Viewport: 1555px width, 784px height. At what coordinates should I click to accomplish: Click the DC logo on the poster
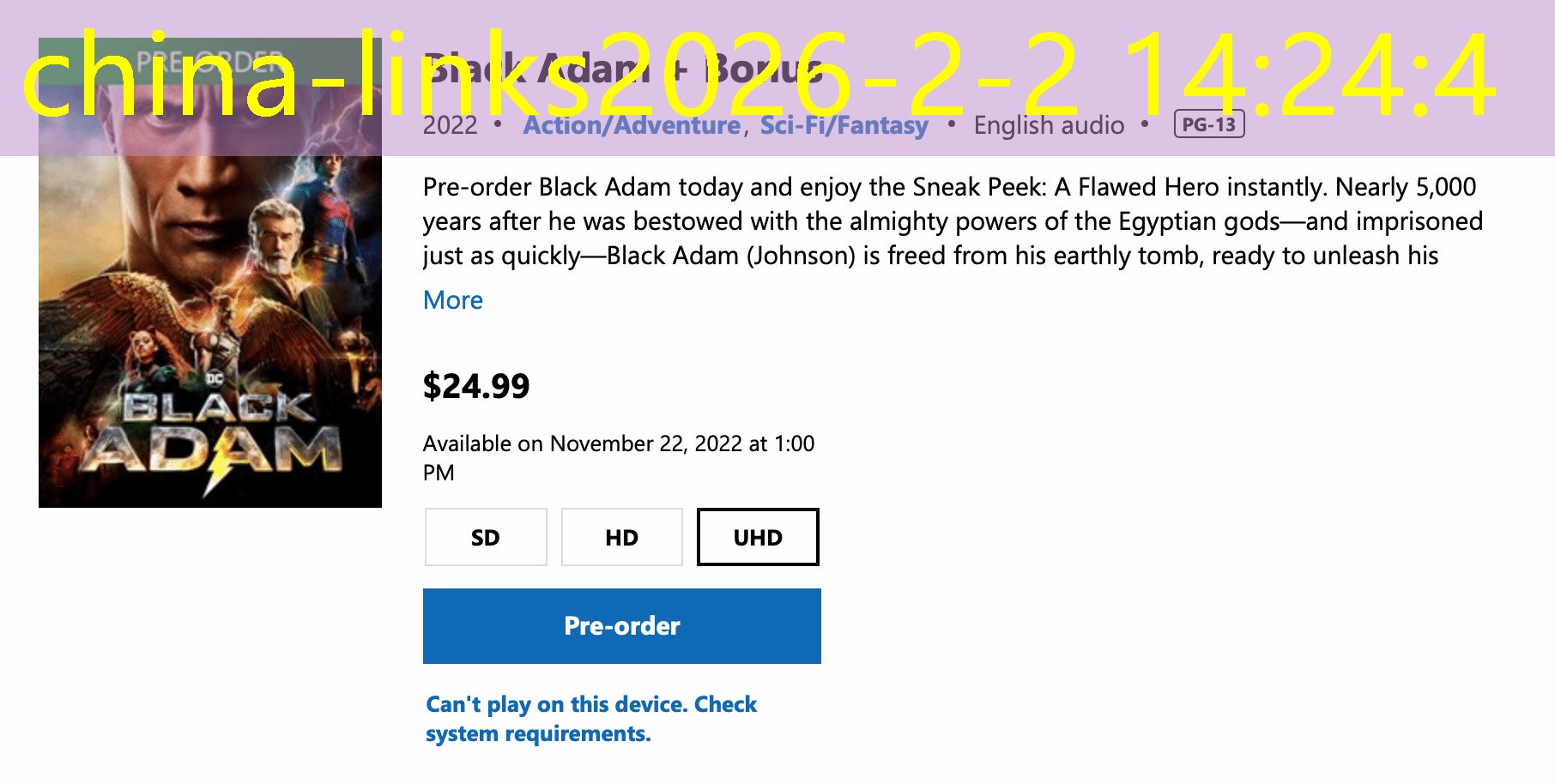point(215,377)
